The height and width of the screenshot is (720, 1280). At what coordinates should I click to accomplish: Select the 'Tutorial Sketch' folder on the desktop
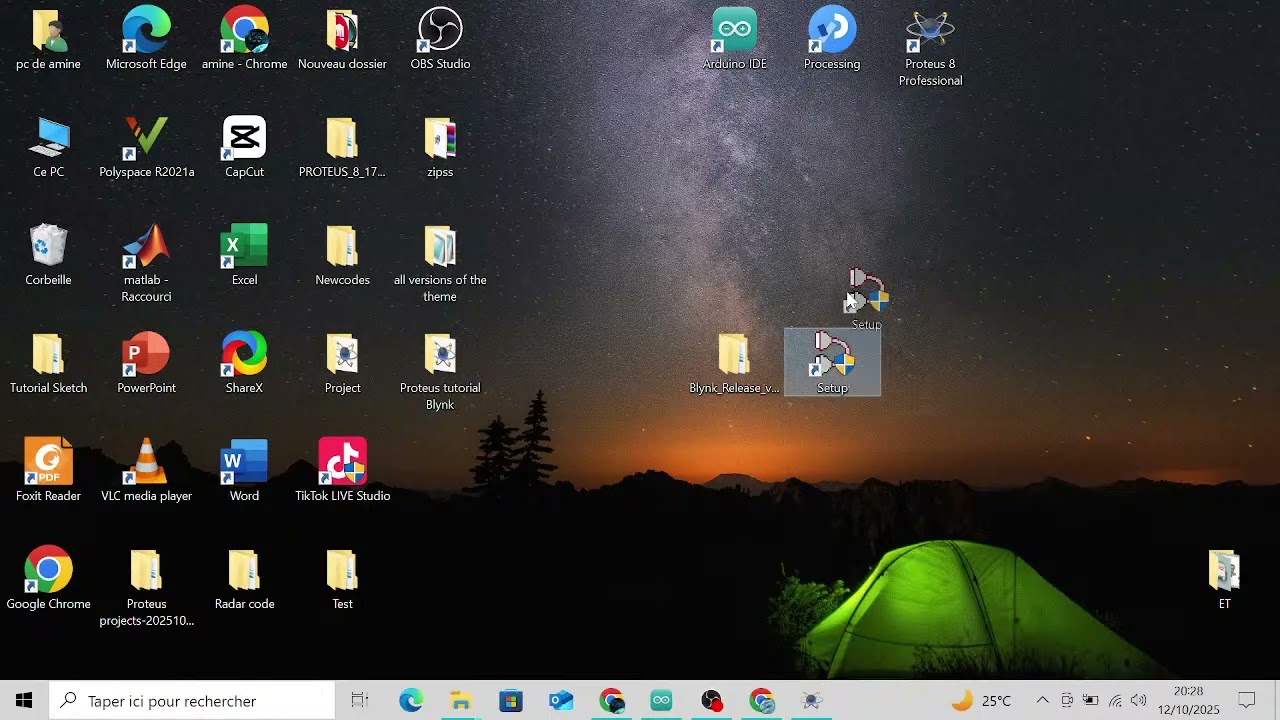tap(48, 364)
